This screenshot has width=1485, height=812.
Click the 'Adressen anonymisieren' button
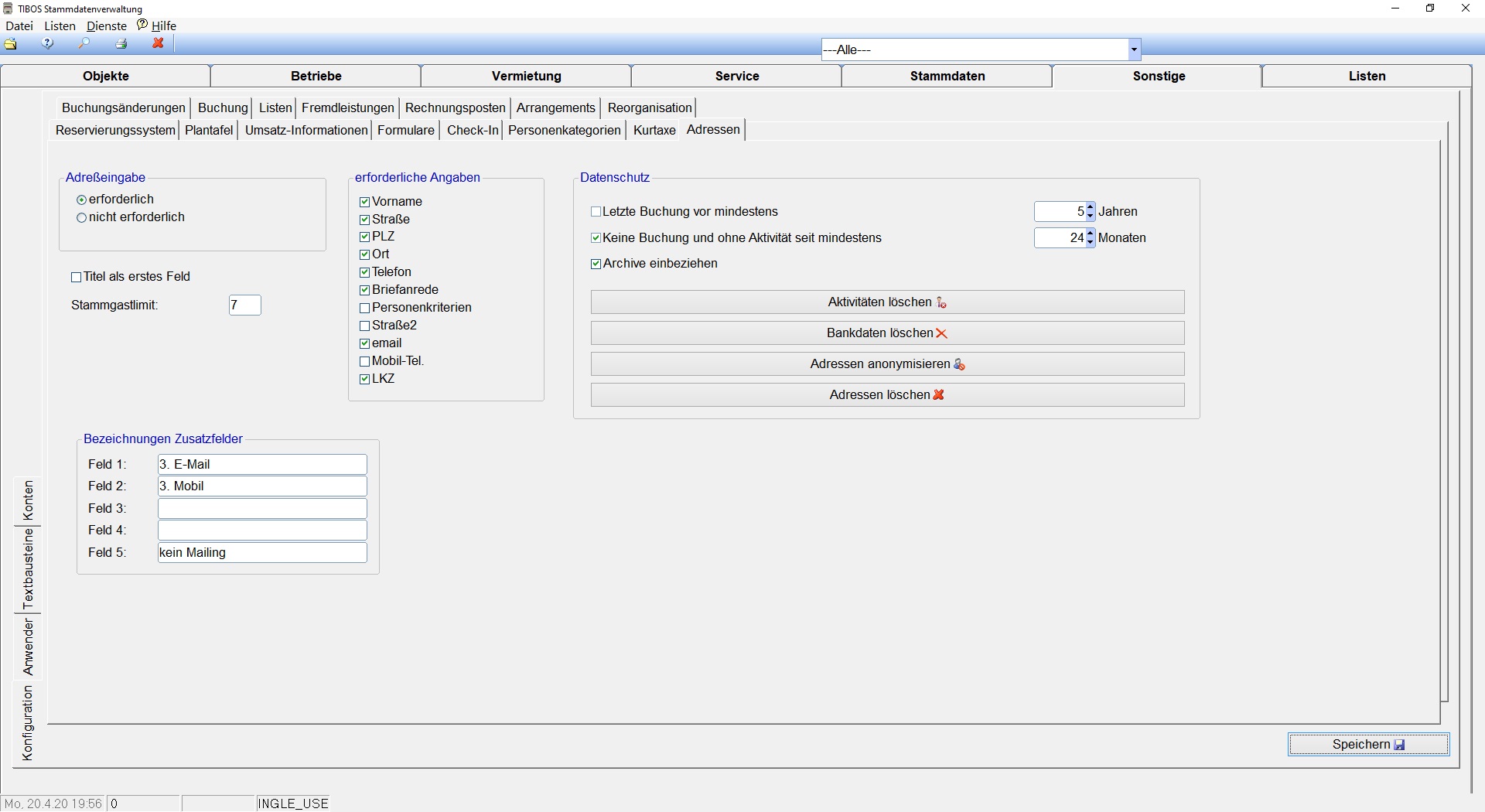[x=887, y=364]
